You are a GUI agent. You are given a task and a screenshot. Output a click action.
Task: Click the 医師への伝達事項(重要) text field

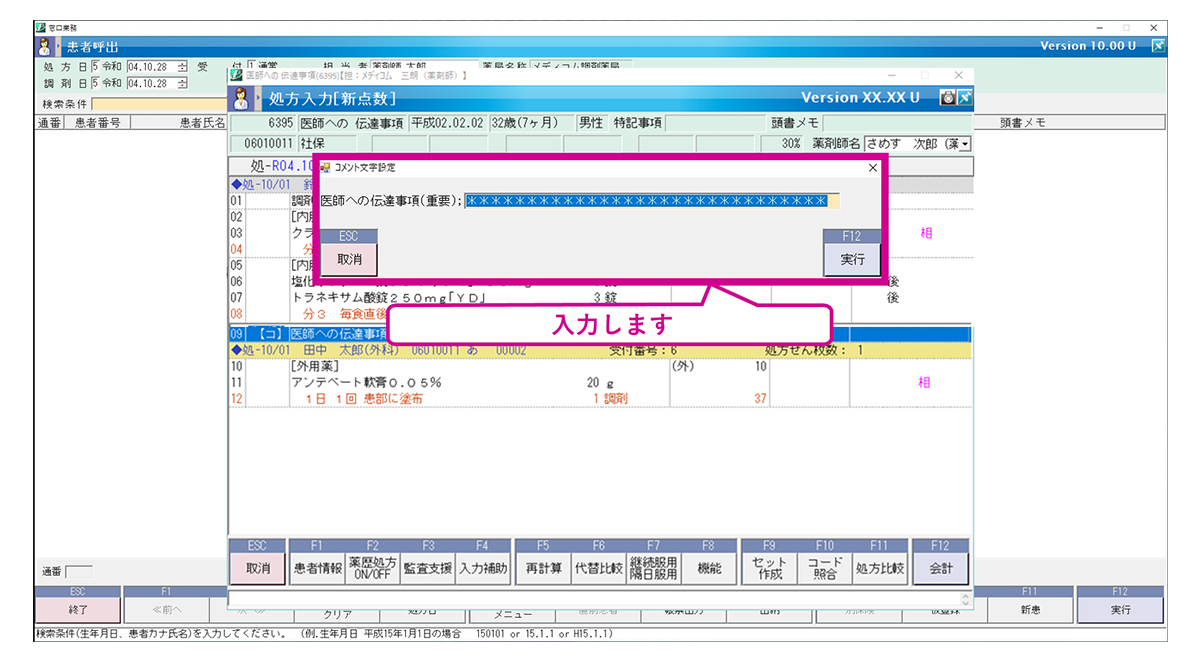coord(651,201)
